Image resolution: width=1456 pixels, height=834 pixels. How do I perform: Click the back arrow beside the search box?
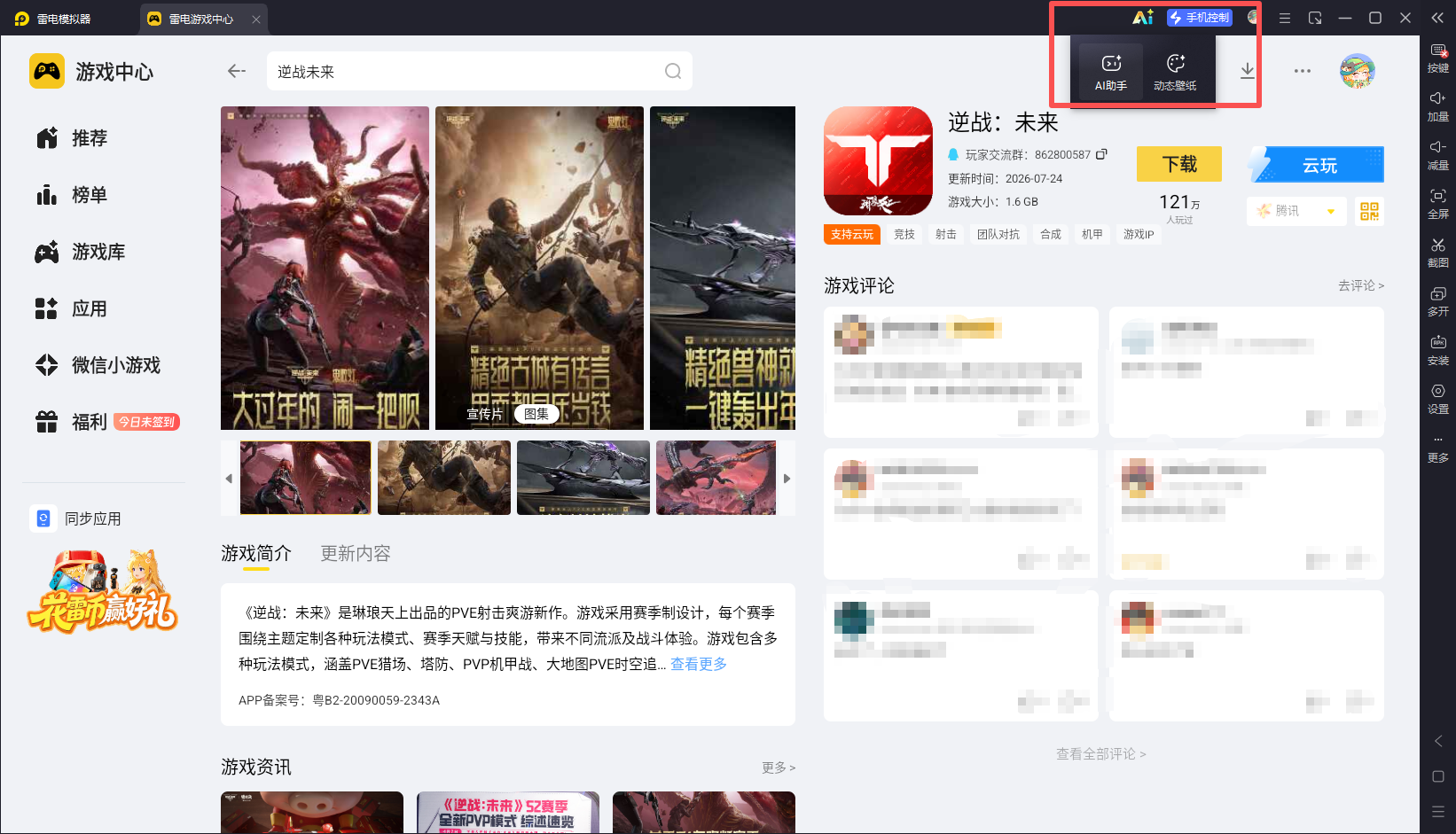point(236,71)
